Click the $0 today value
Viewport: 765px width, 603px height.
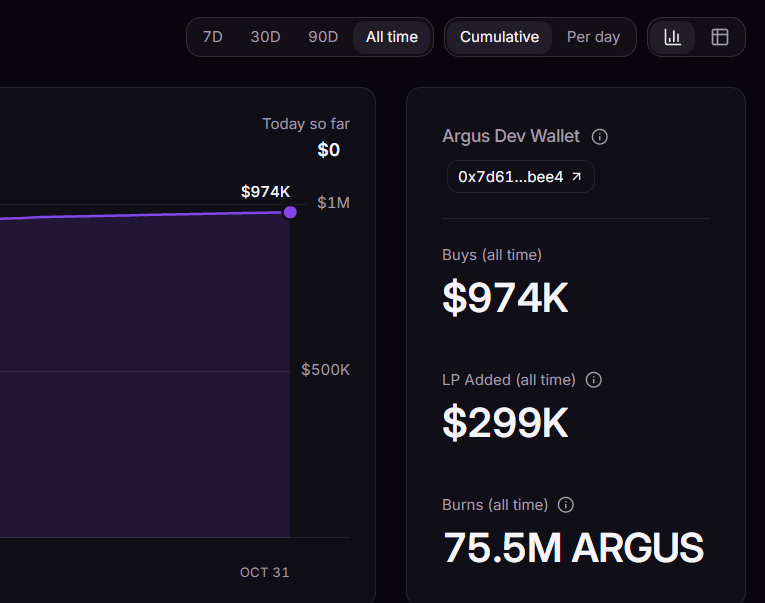(328, 150)
